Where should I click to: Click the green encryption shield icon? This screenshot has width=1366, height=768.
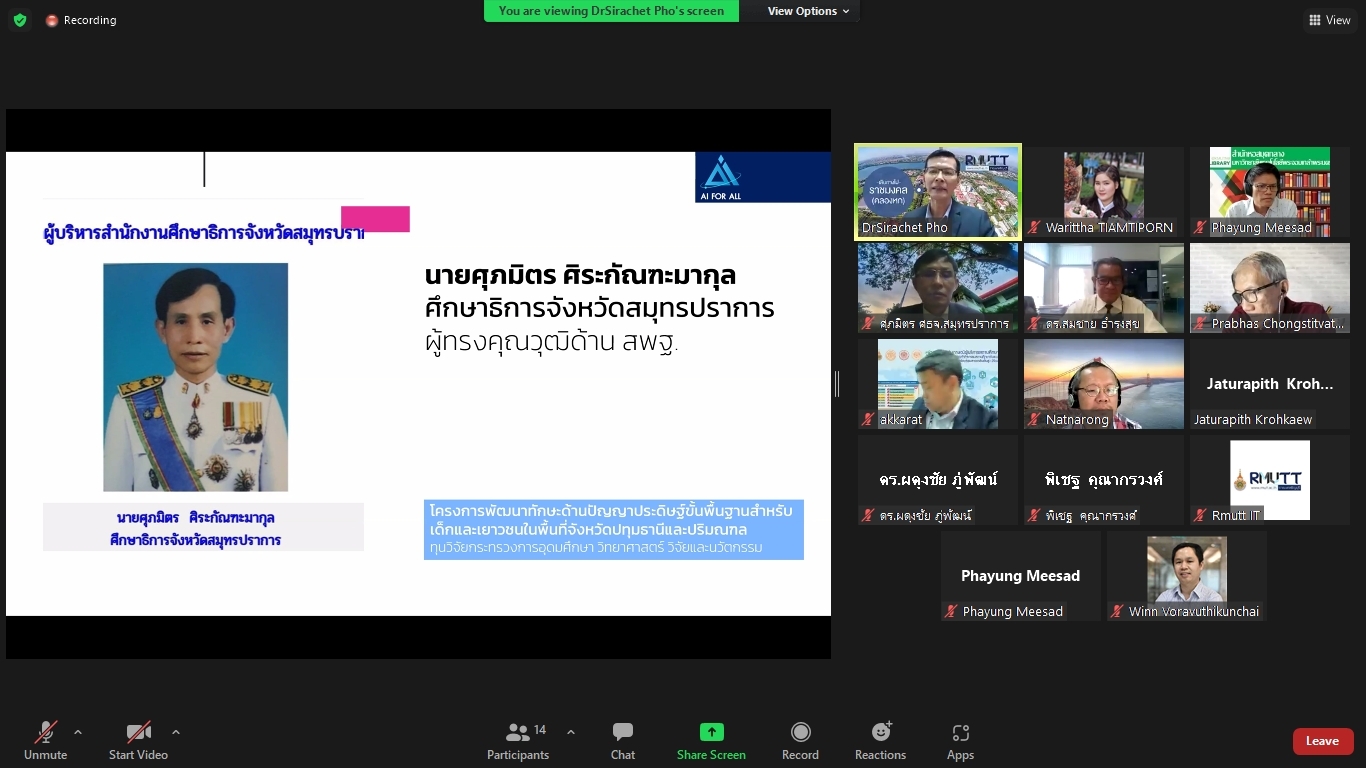[20, 20]
